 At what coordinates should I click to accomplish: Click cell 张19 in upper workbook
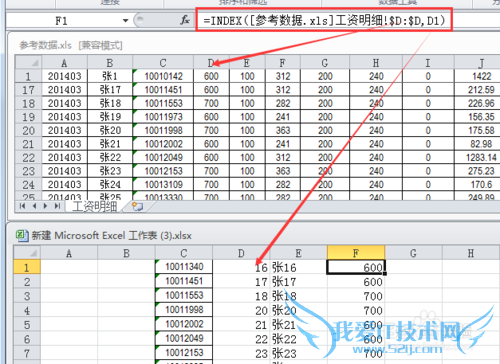tap(110, 117)
